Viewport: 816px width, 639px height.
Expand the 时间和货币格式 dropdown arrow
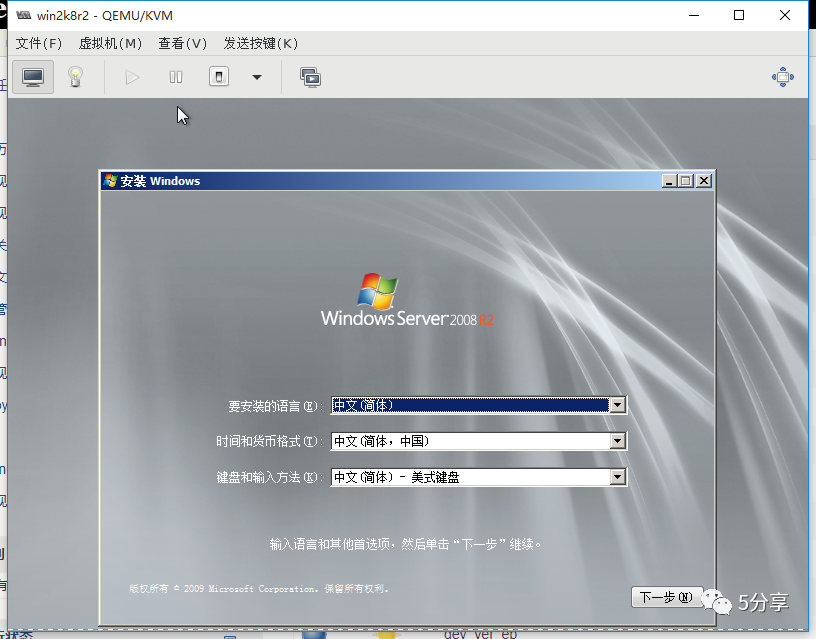coord(618,441)
